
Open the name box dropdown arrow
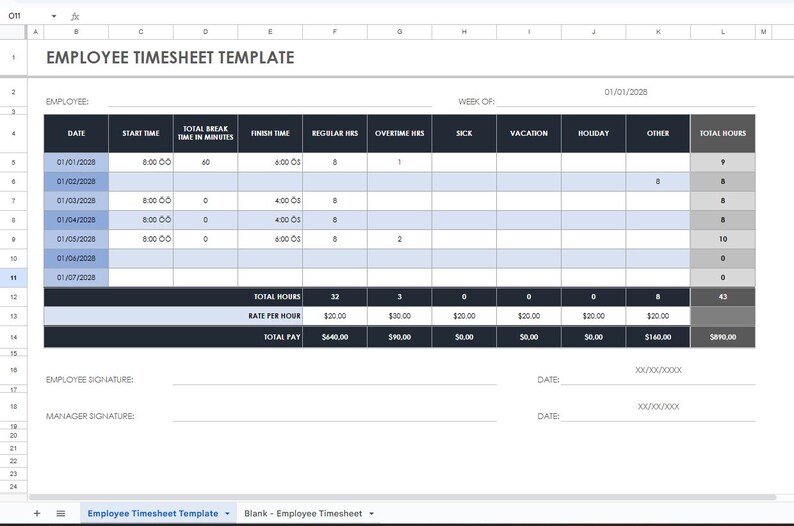(54, 16)
